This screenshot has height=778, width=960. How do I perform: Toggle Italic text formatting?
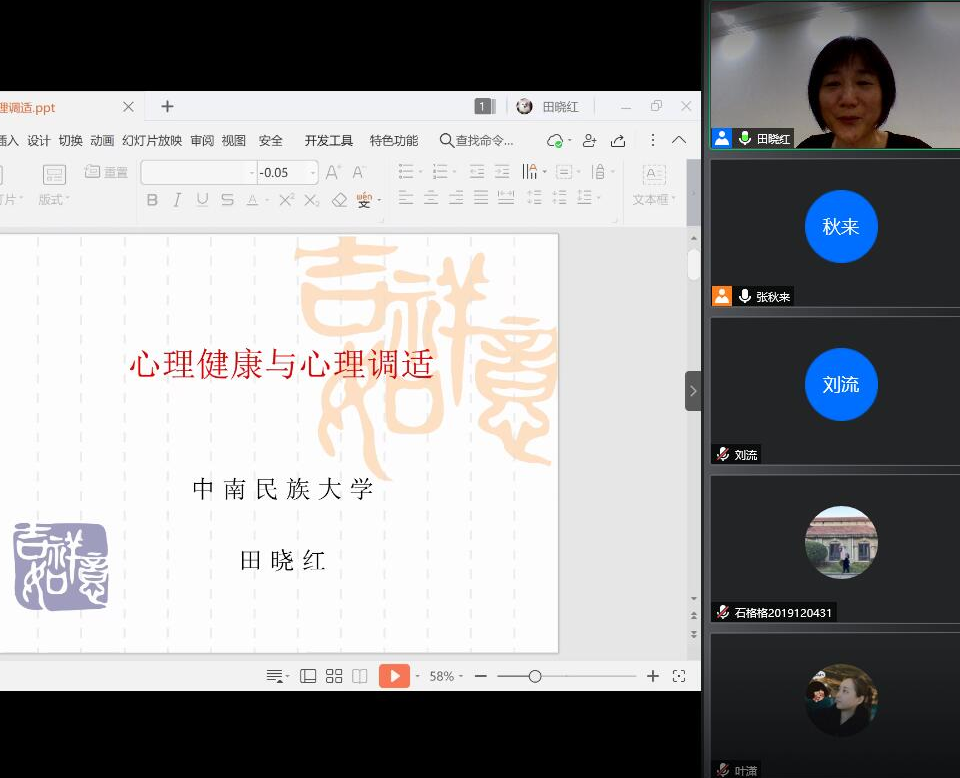(177, 200)
